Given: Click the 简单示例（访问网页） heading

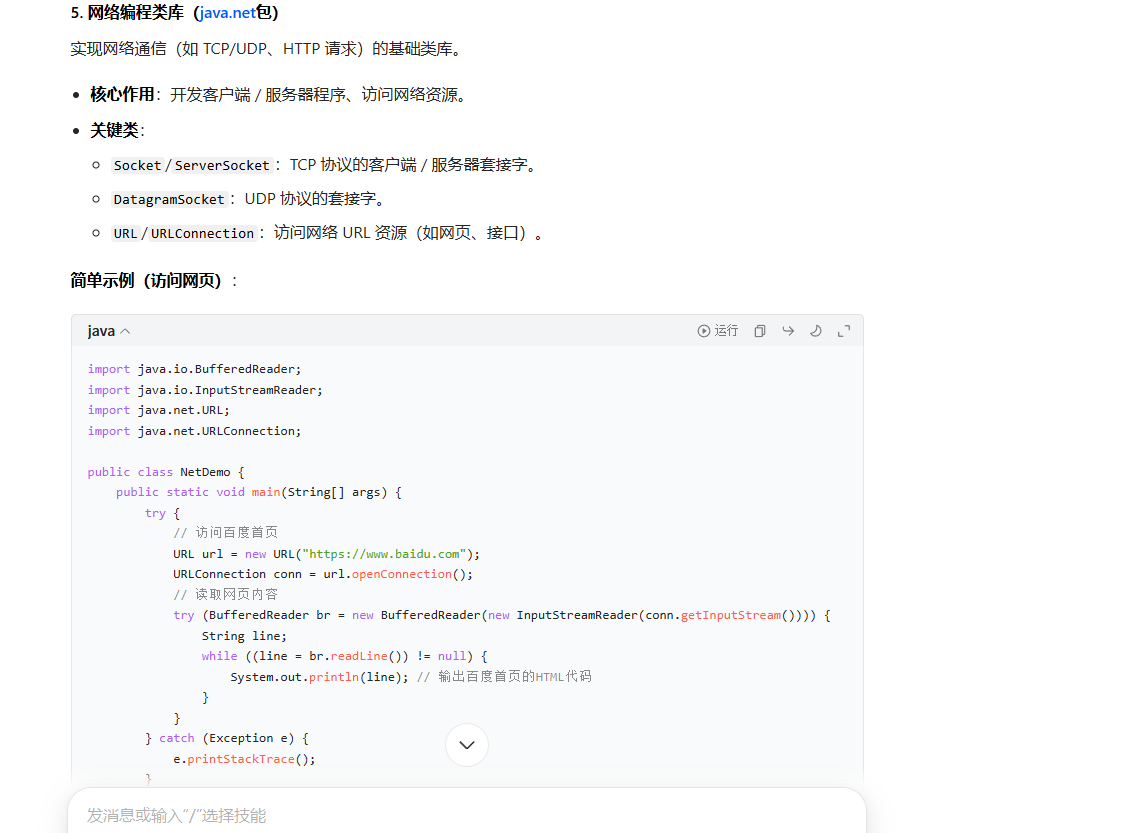Looking at the screenshot, I should (146, 281).
